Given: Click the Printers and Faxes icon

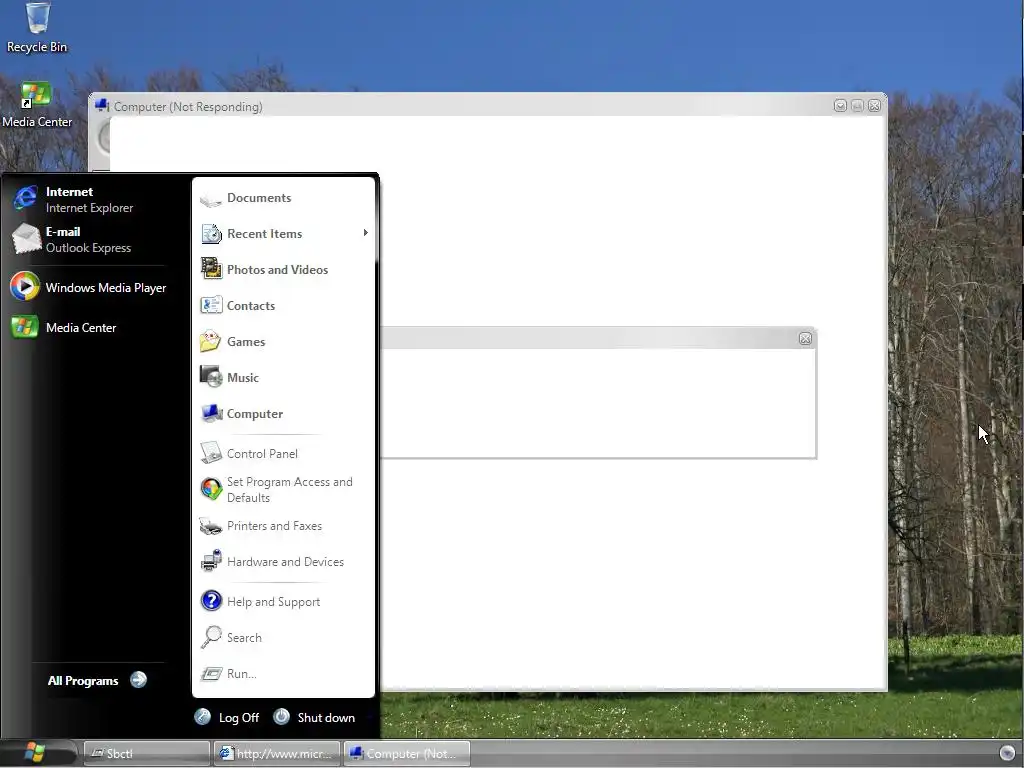Looking at the screenshot, I should 210,526.
